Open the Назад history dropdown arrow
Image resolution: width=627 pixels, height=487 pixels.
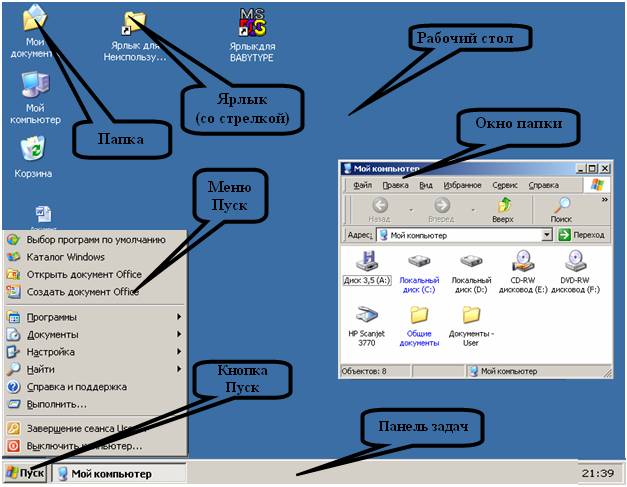411,210
